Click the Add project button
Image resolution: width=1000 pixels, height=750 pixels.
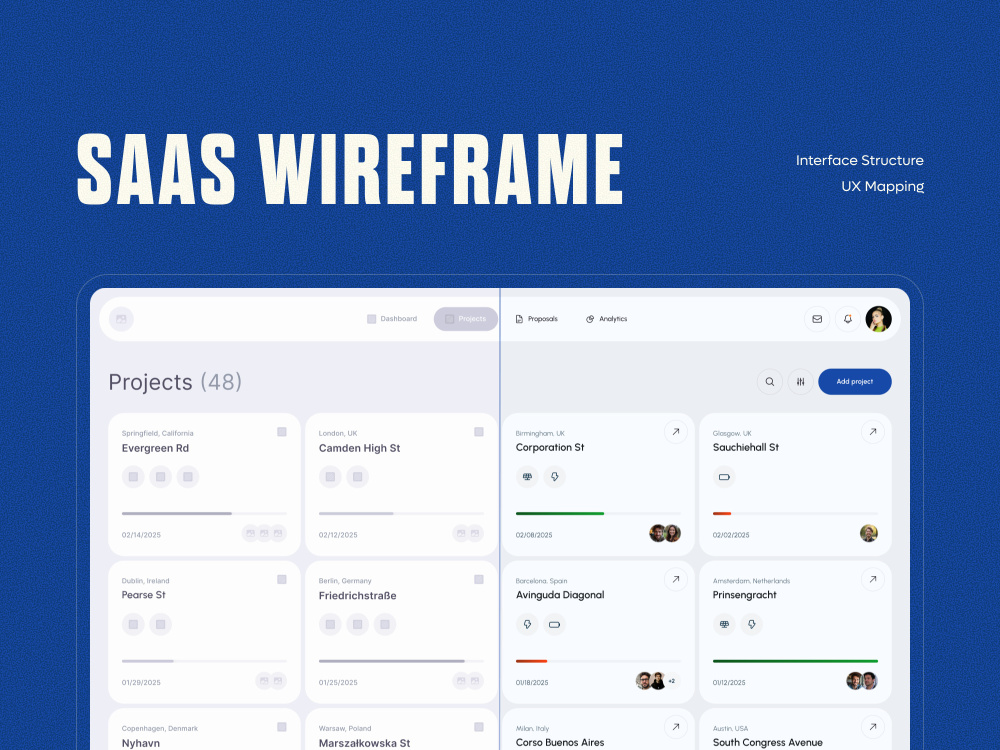(855, 381)
